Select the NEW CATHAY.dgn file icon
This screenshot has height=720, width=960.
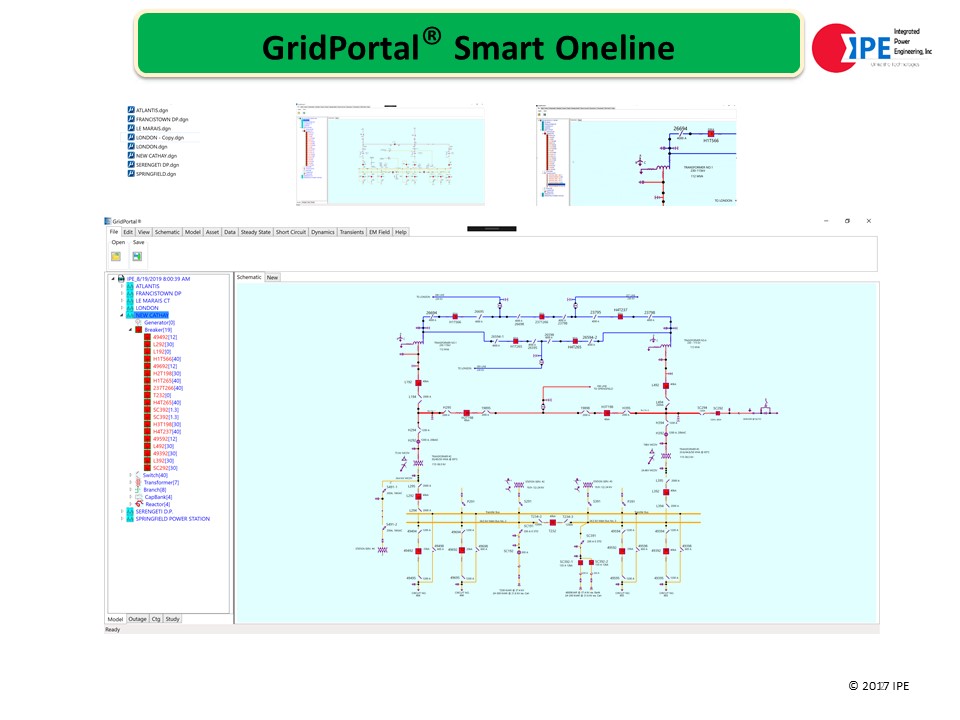point(131,156)
